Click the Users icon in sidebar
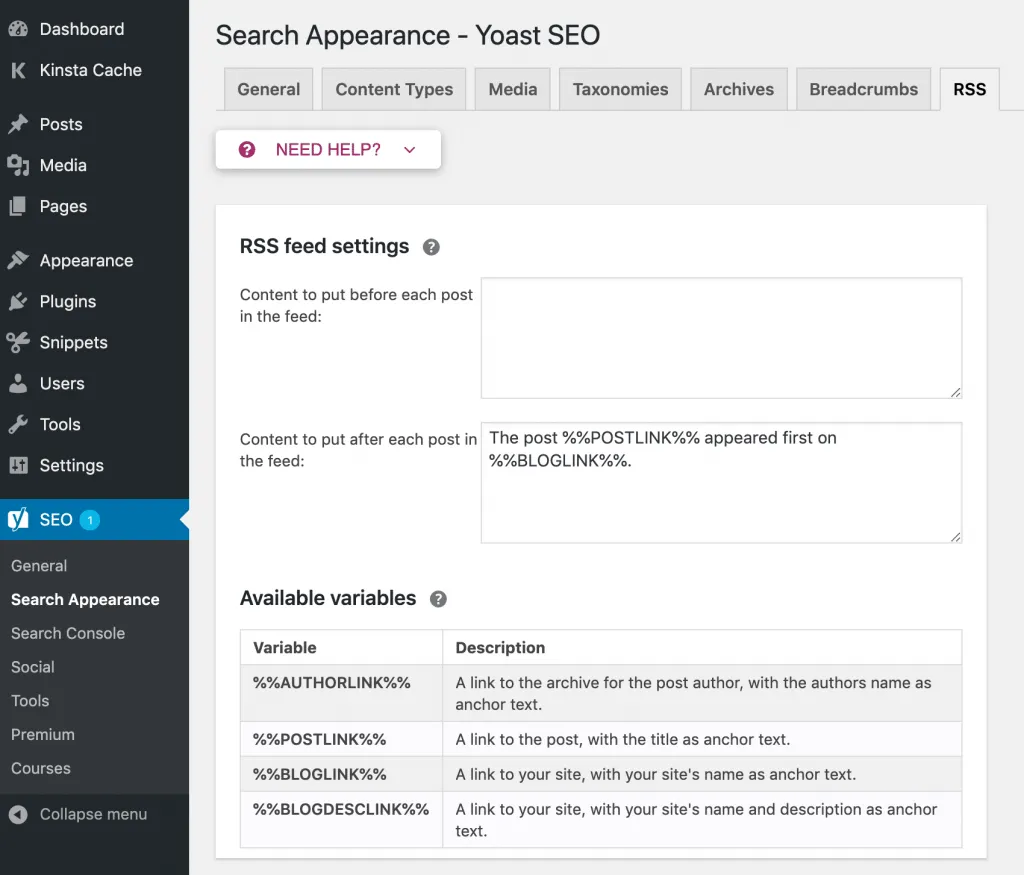This screenshot has width=1024, height=875. (18, 383)
